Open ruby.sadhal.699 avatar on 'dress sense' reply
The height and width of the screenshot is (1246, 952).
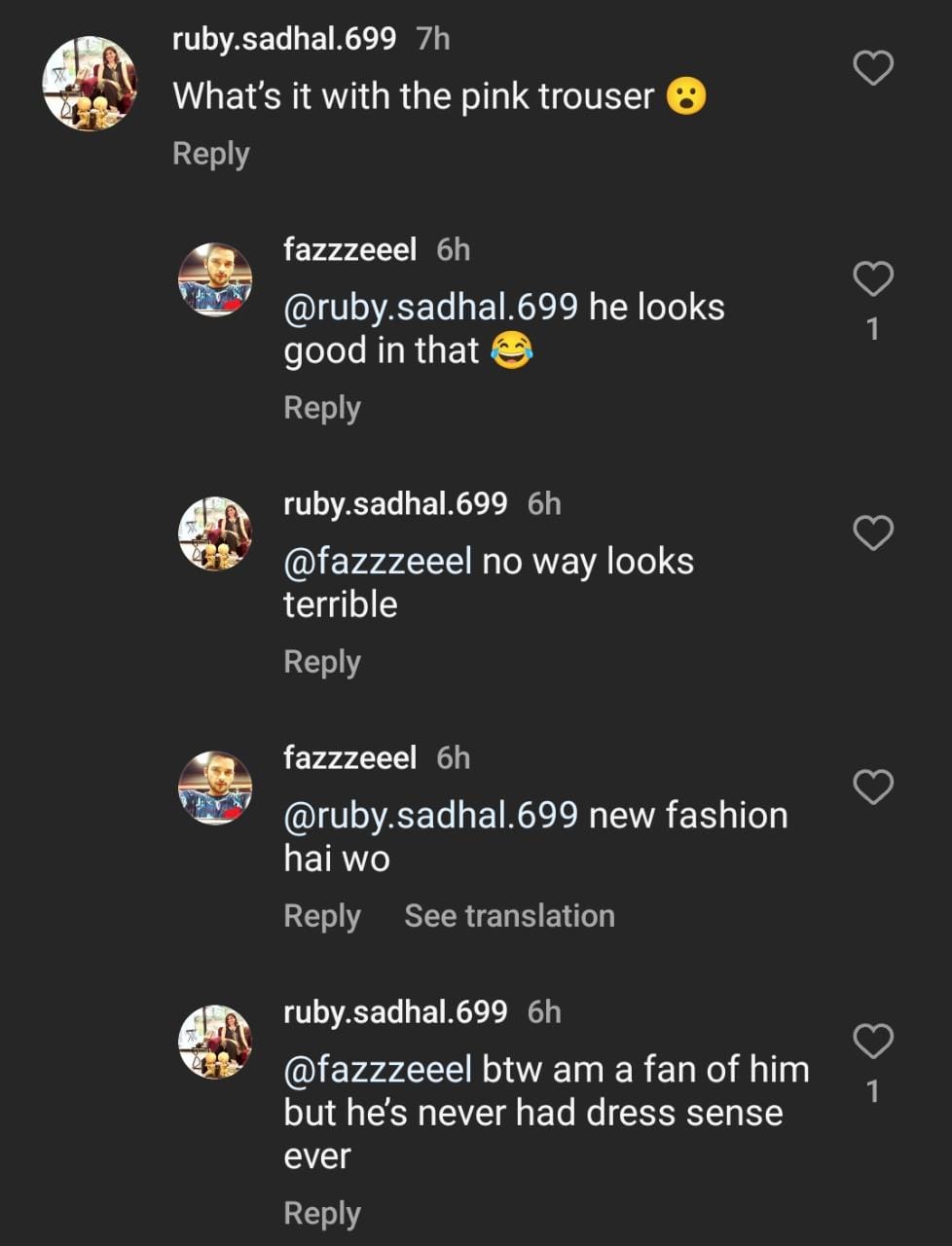point(215,1042)
